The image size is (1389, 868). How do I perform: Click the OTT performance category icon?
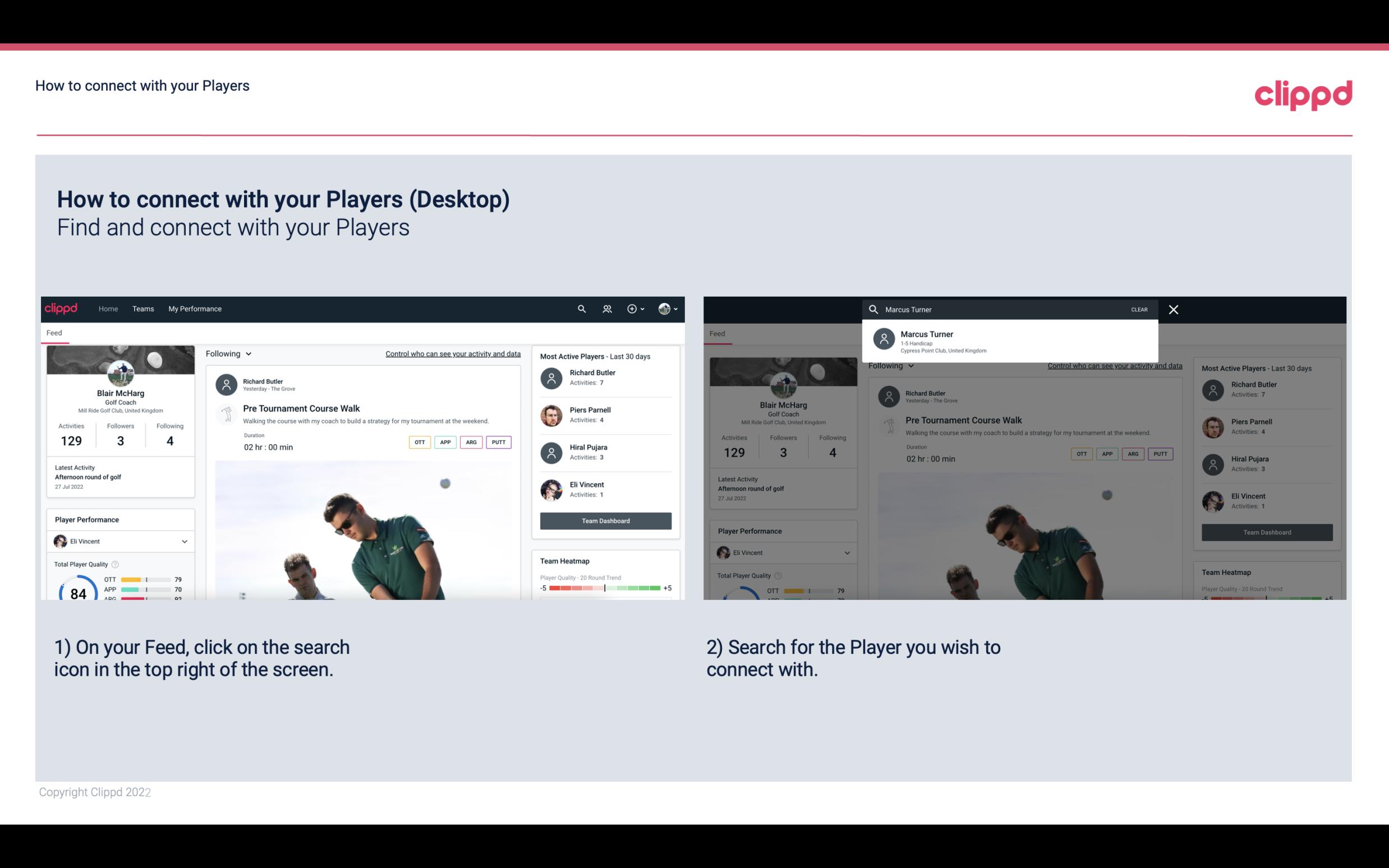pos(418,442)
